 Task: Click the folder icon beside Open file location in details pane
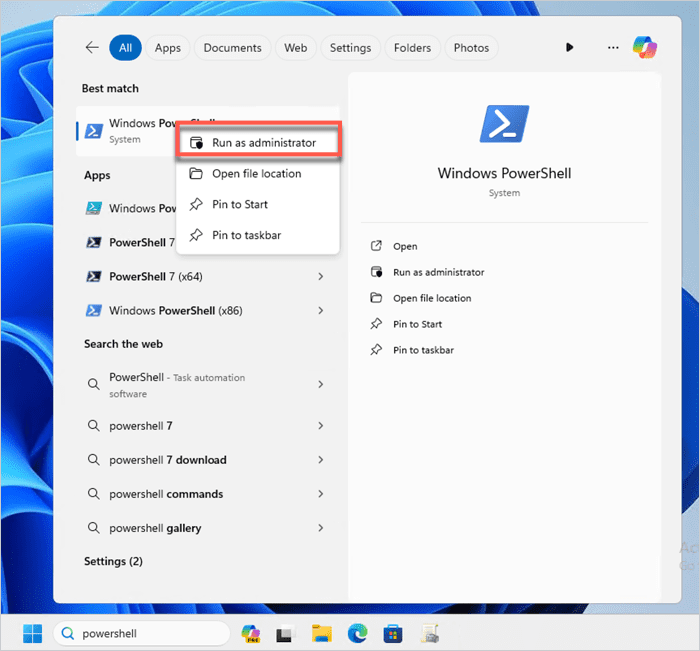[x=376, y=298]
